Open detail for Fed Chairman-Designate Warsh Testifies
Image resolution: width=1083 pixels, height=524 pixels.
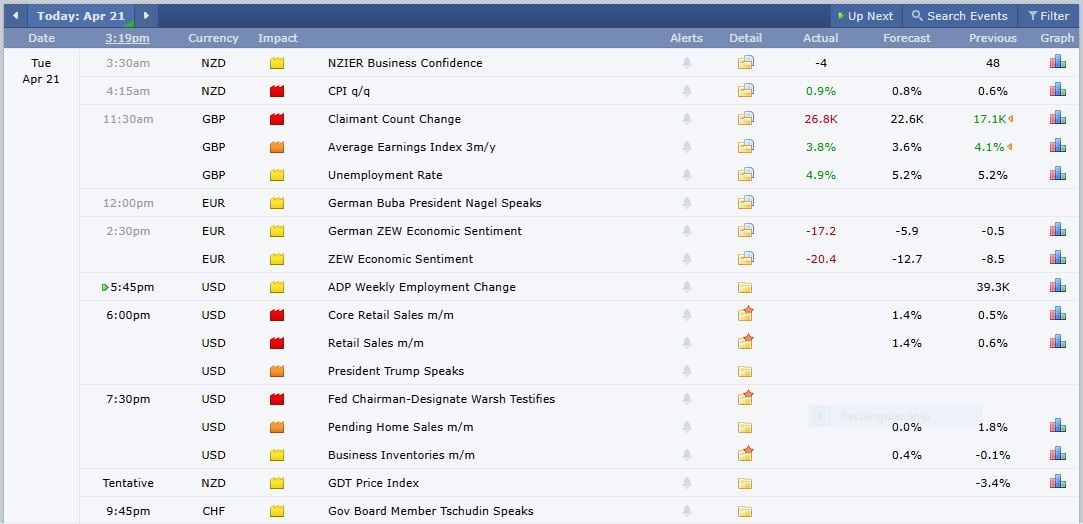pos(745,398)
